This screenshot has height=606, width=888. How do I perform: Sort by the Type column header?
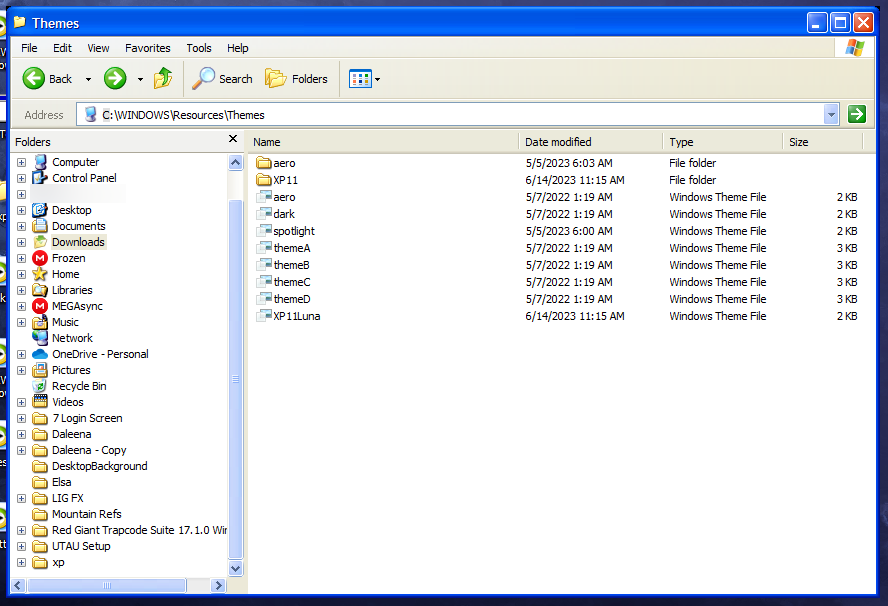[722, 142]
